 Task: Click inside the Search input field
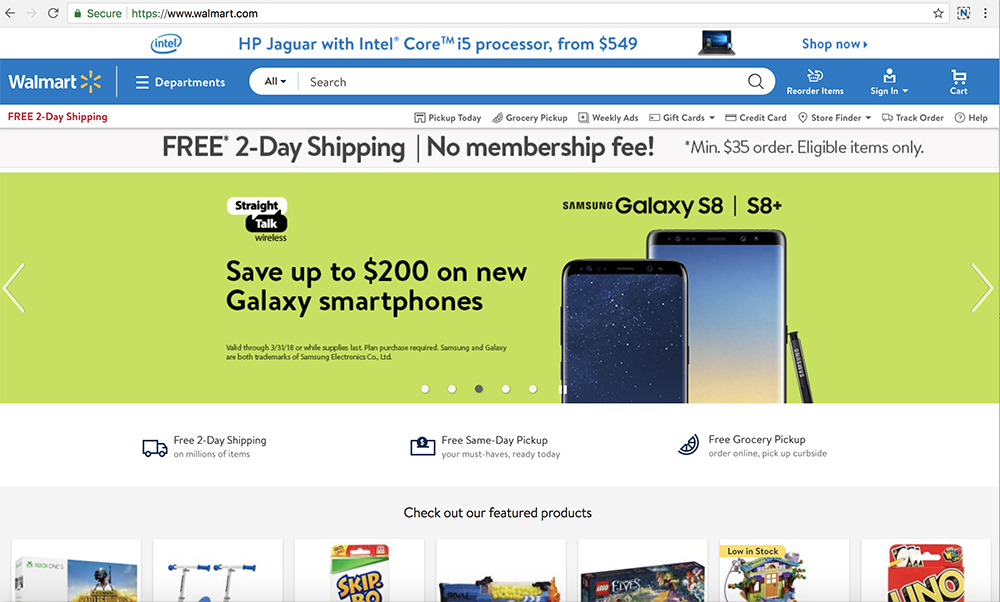(523, 82)
